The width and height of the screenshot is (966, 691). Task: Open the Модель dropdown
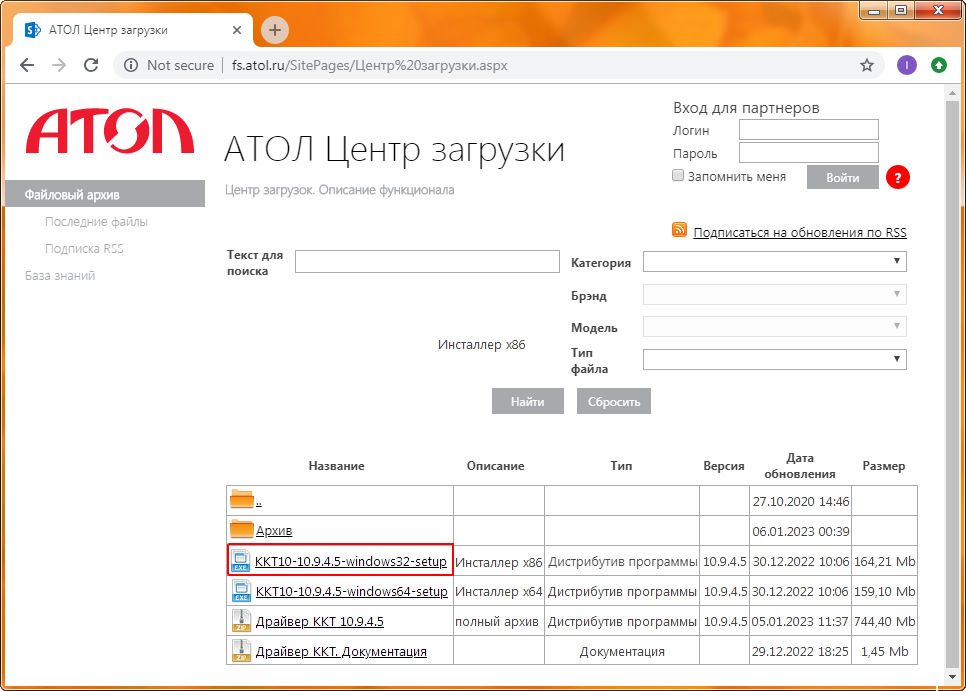(774, 326)
